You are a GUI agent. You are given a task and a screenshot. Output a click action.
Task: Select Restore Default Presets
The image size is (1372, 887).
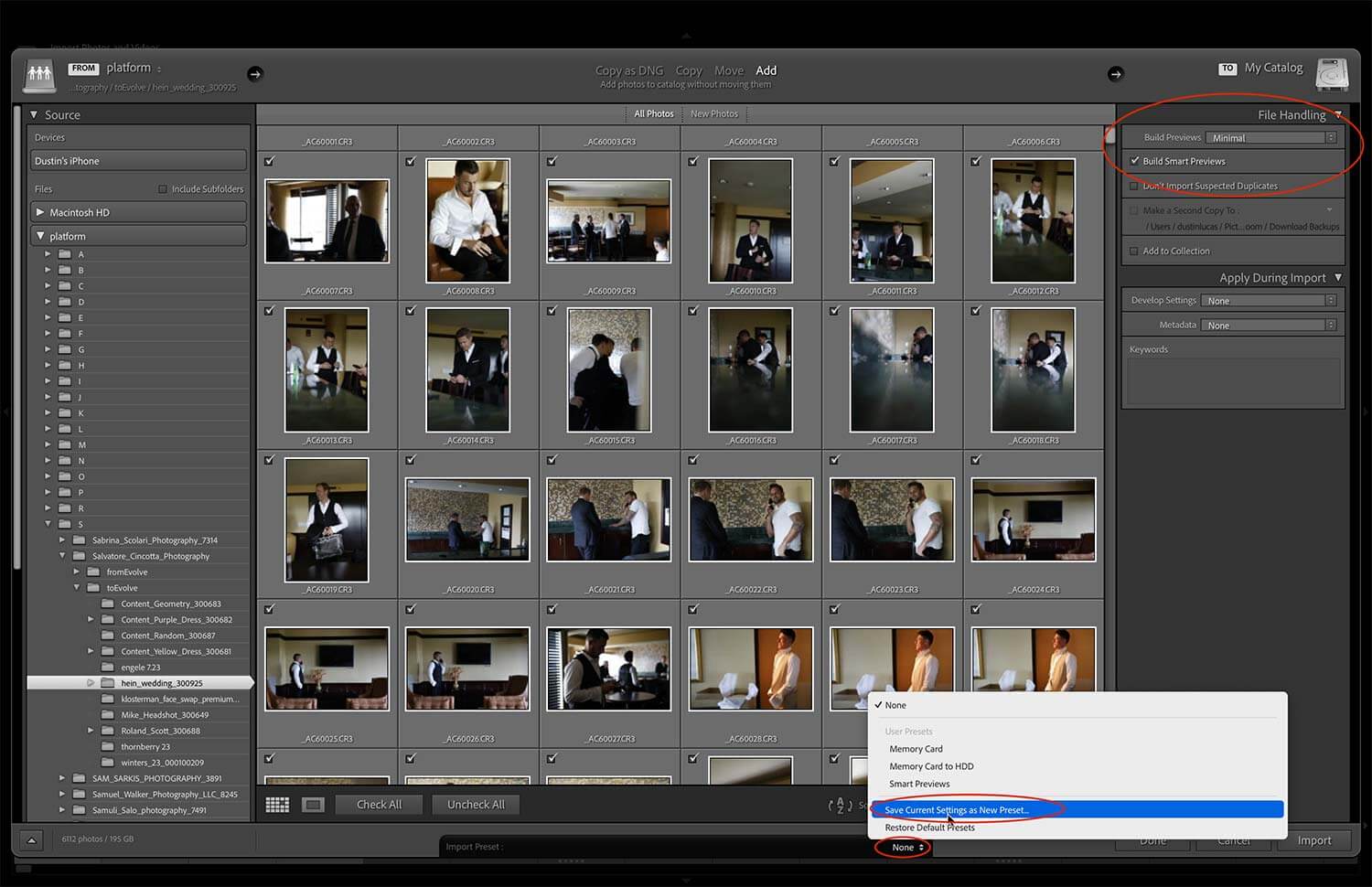(x=1077, y=828)
